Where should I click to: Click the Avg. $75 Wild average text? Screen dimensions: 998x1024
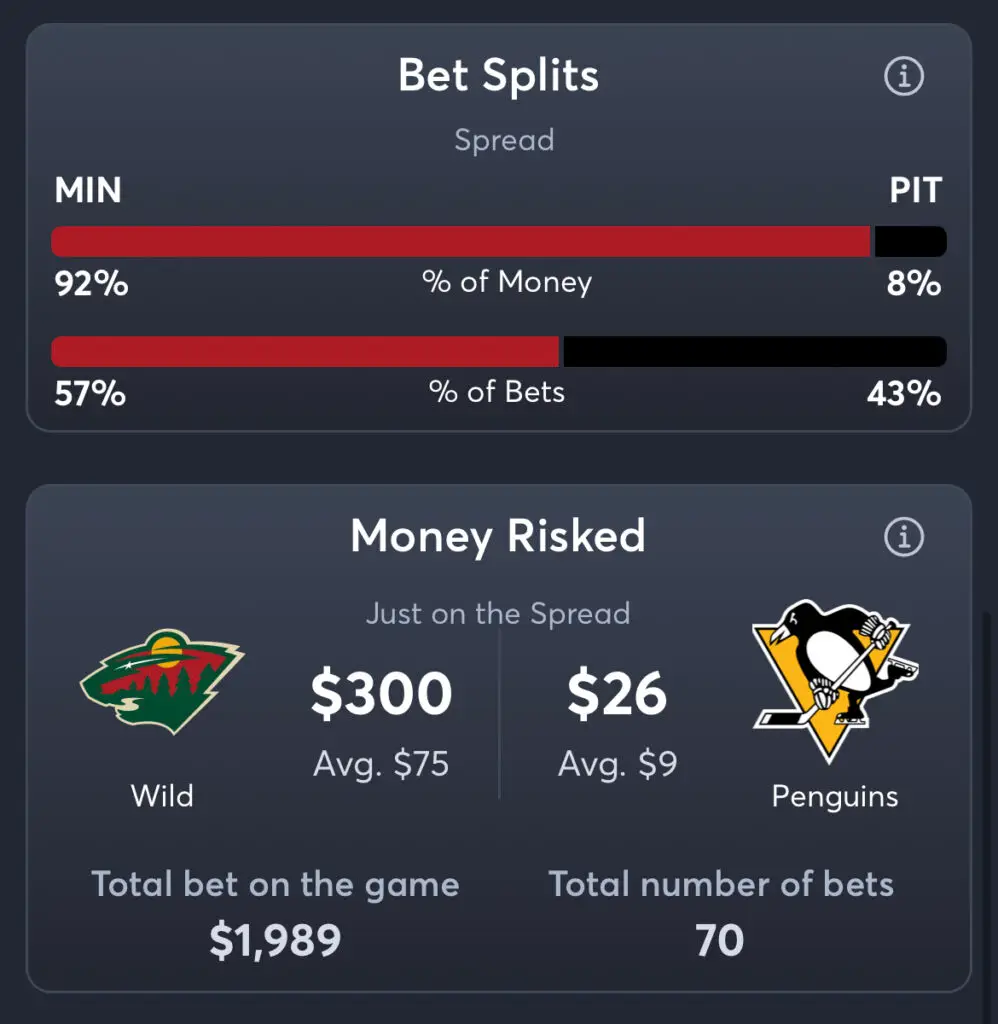(381, 763)
